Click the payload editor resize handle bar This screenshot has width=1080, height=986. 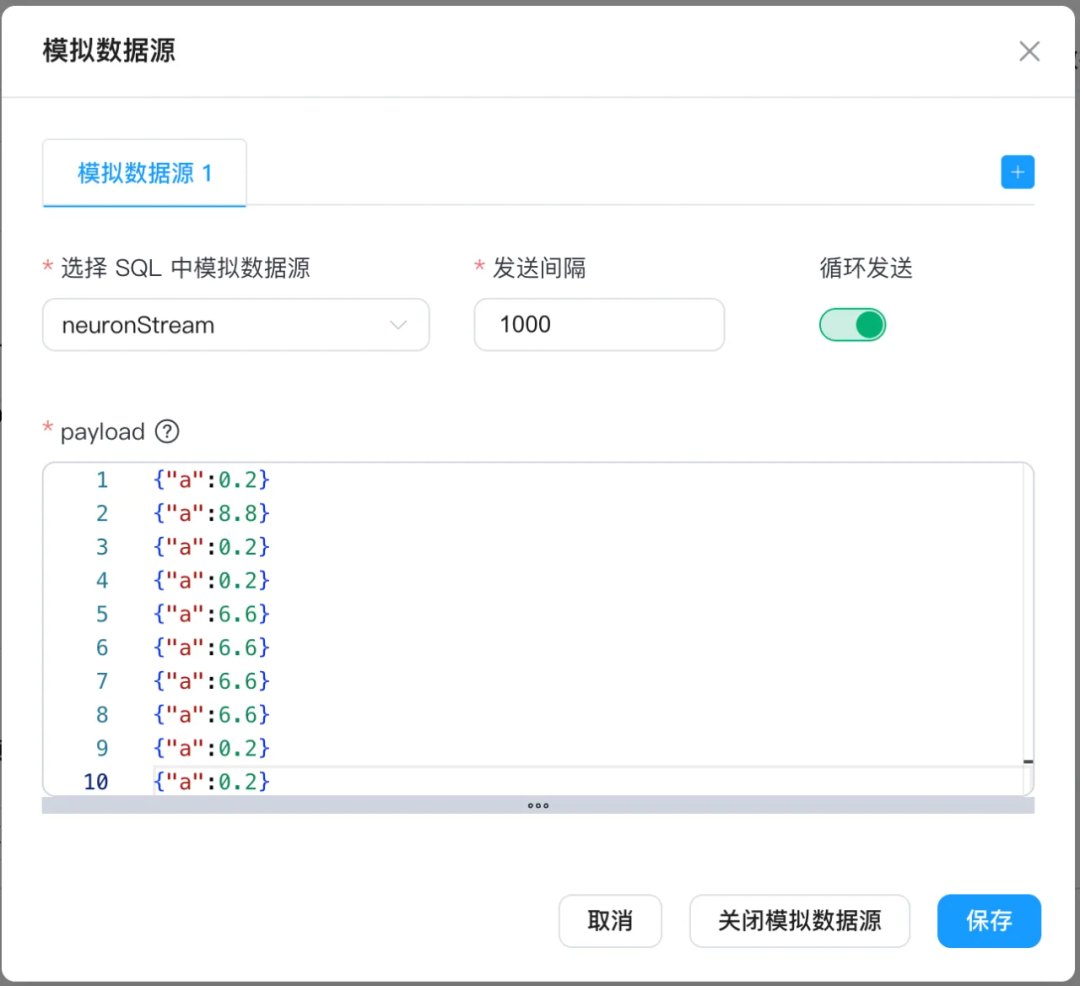tap(538, 805)
